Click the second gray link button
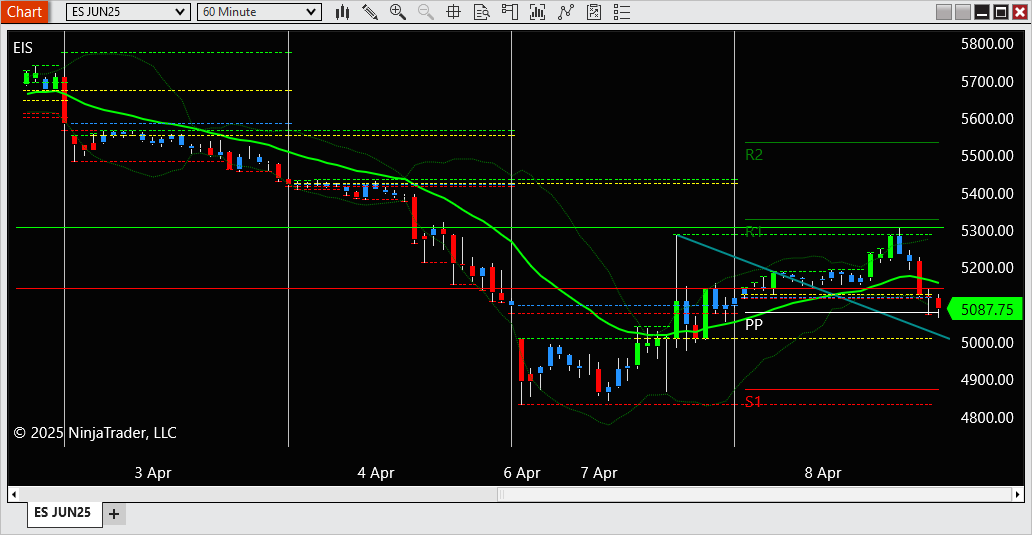1032x535 pixels. [963, 12]
